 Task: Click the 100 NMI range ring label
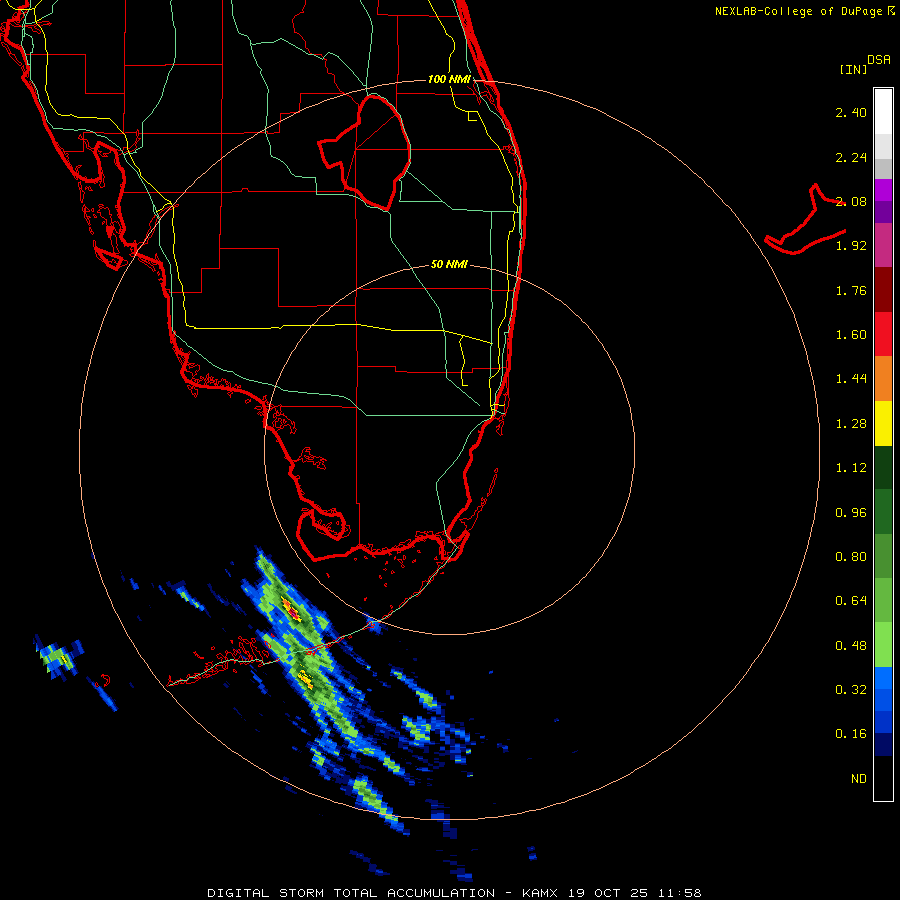coord(449,79)
